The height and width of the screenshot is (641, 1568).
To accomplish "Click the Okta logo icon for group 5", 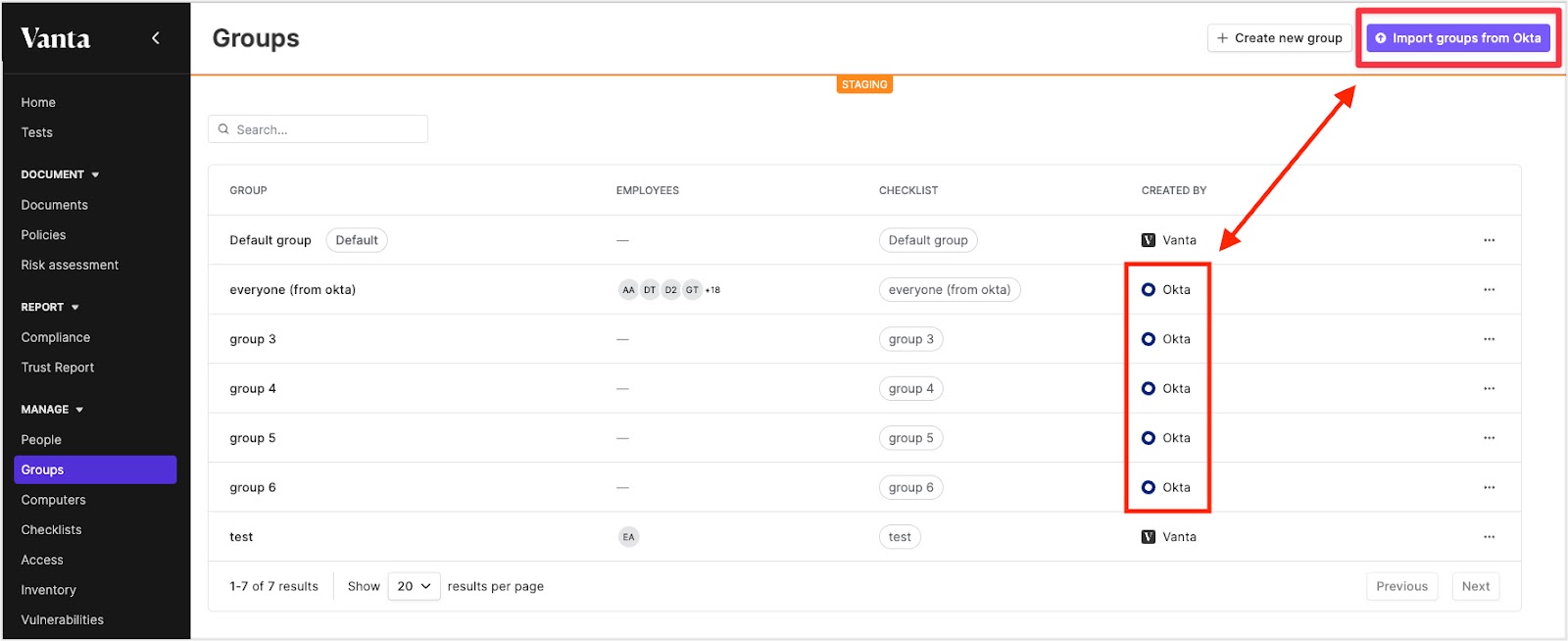I will coord(1149,438).
